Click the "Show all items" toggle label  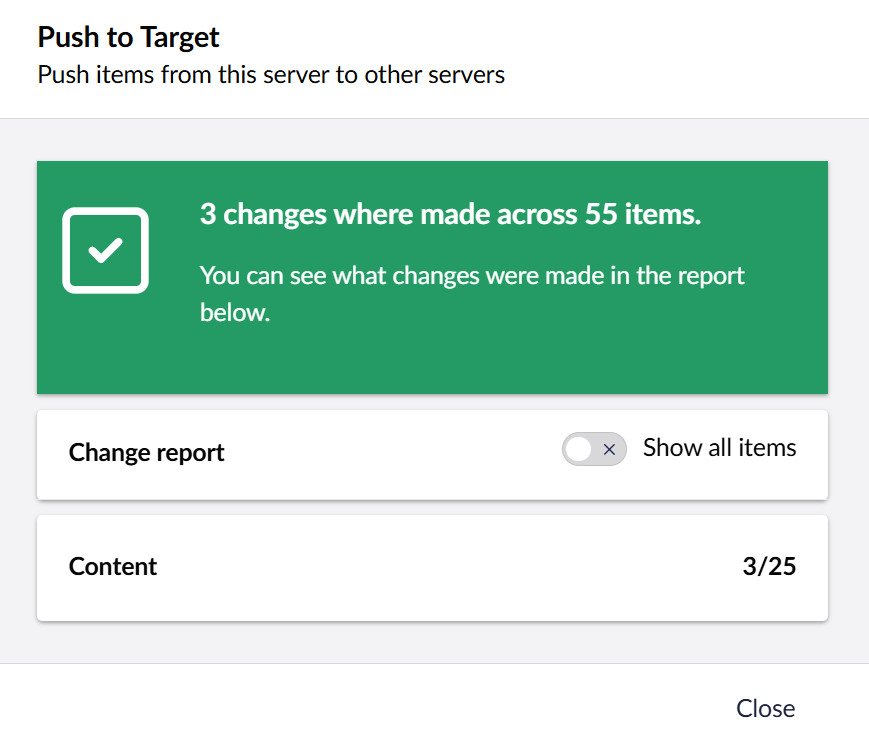click(719, 448)
